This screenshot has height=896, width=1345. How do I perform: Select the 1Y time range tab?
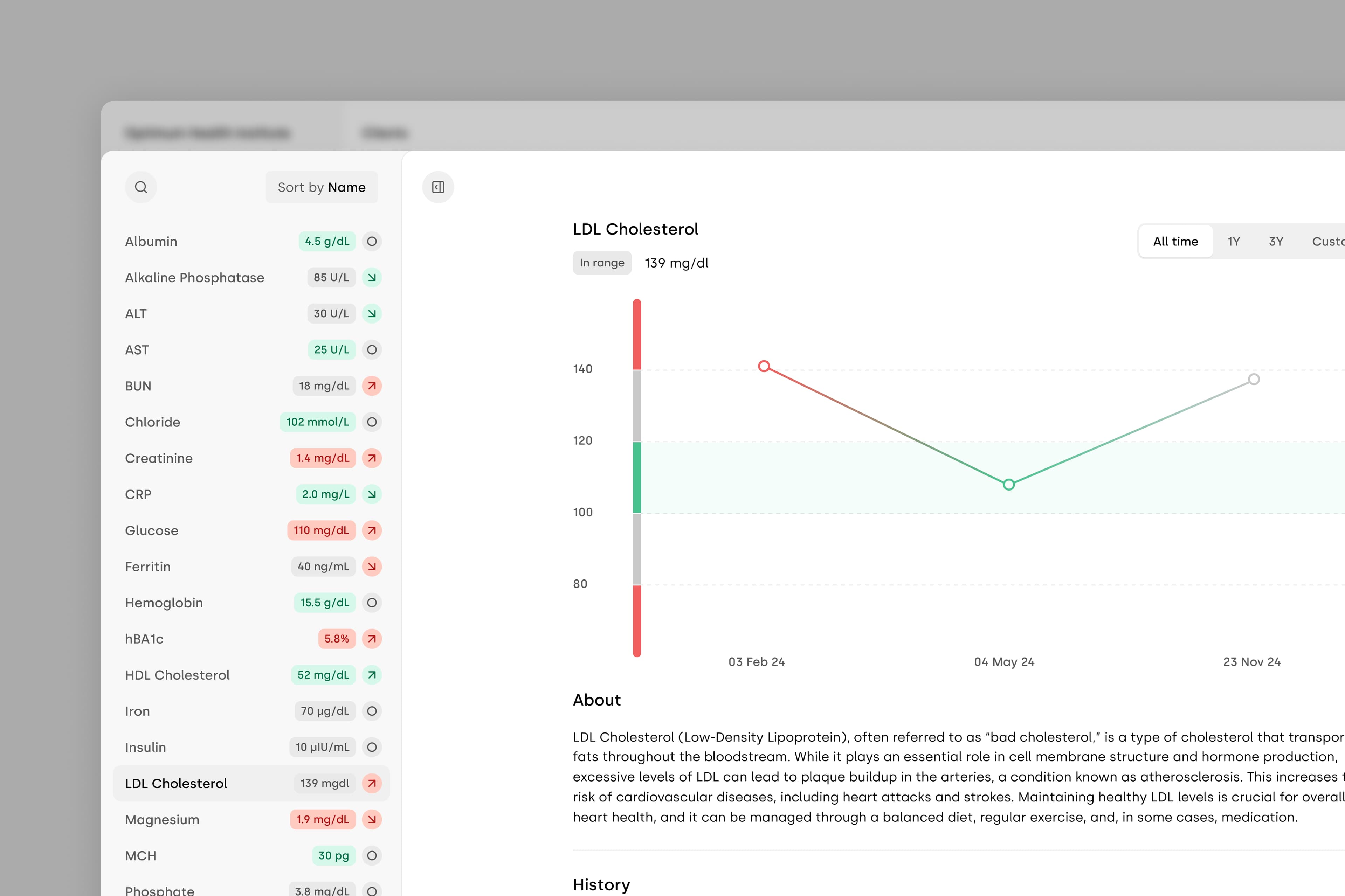point(1233,241)
